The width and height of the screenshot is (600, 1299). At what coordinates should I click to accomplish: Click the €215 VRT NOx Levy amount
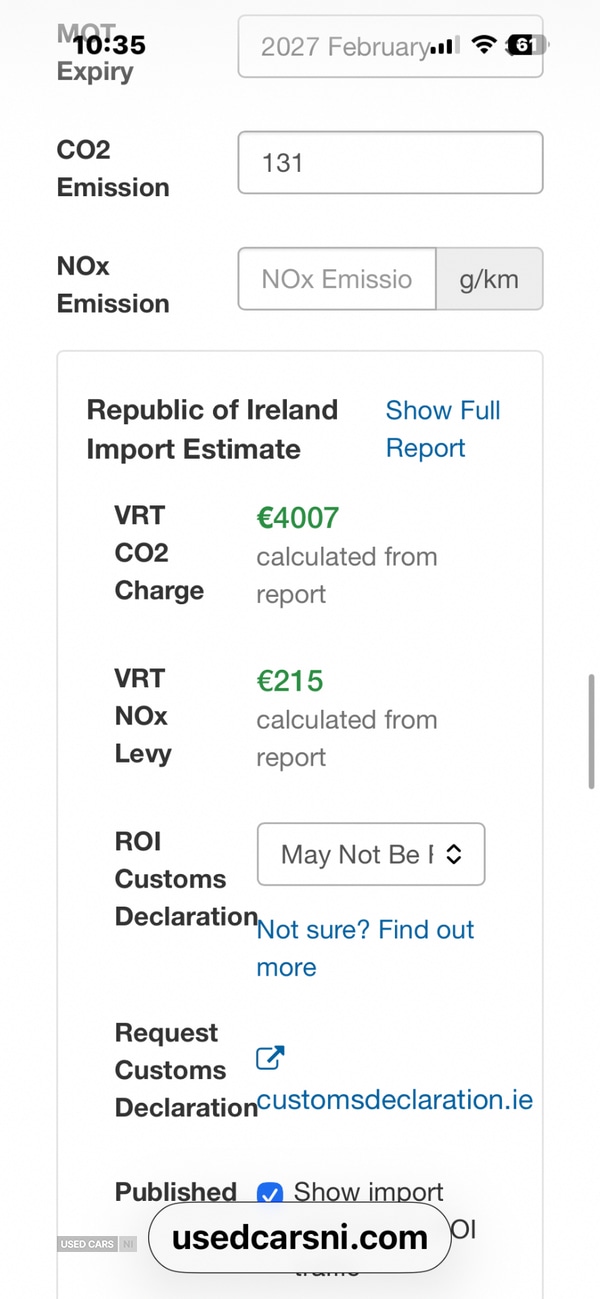coord(290,681)
